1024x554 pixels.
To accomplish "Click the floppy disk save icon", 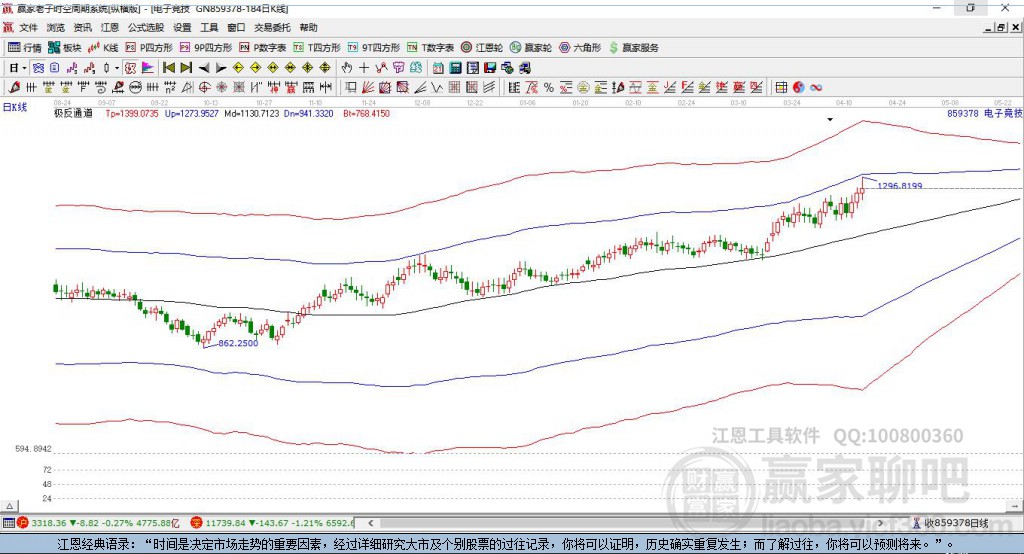I will coord(490,68).
